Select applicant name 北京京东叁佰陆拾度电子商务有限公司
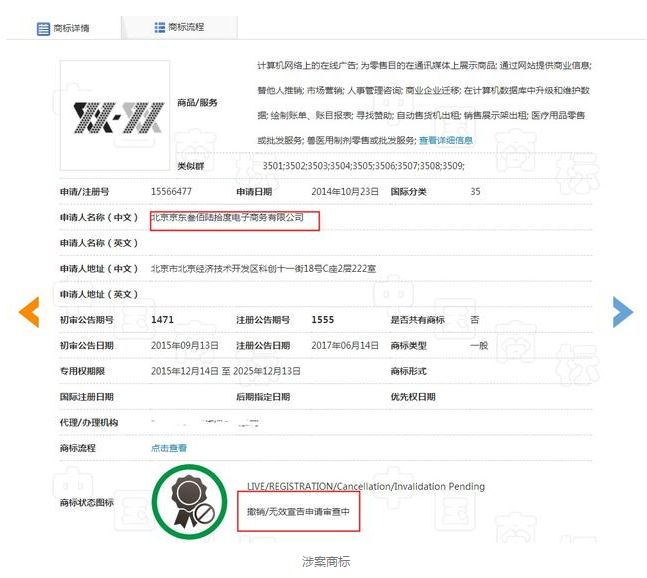The height and width of the screenshot is (578, 647). 227,217
